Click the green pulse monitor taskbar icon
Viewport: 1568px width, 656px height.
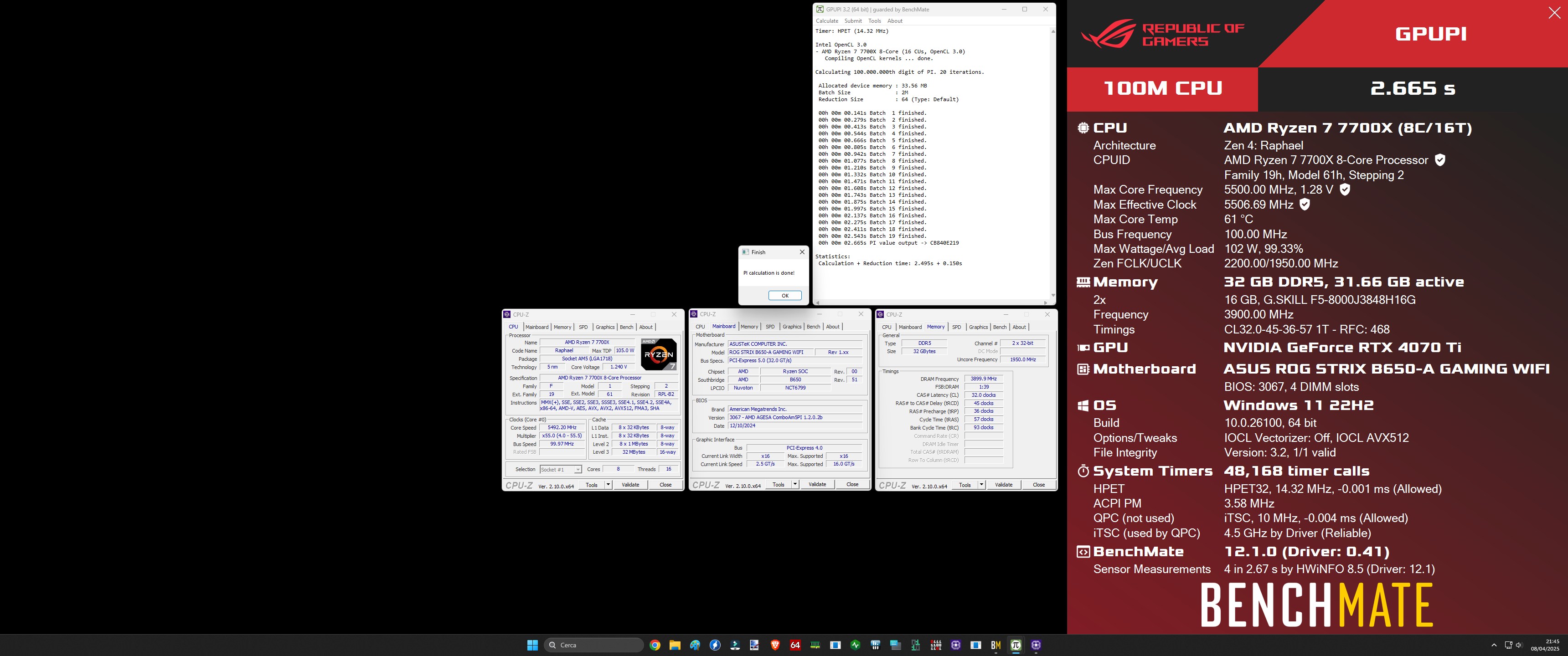click(855, 645)
